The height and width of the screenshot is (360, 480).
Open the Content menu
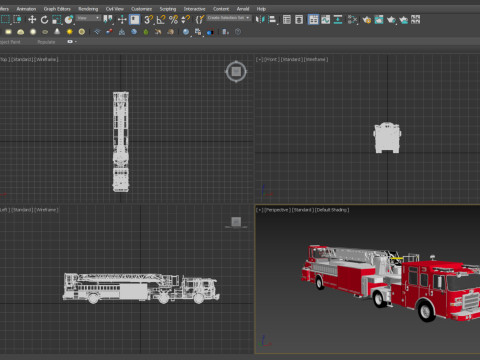[221, 9]
